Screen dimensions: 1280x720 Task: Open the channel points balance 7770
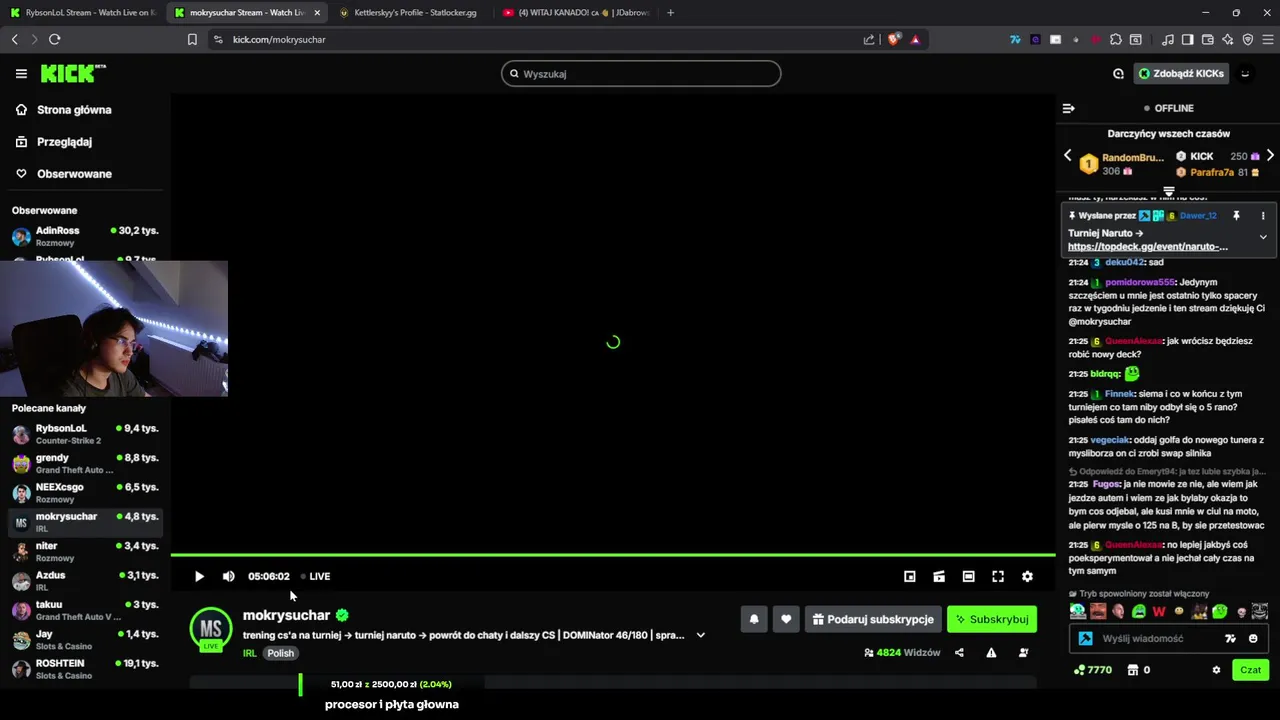click(x=1092, y=670)
